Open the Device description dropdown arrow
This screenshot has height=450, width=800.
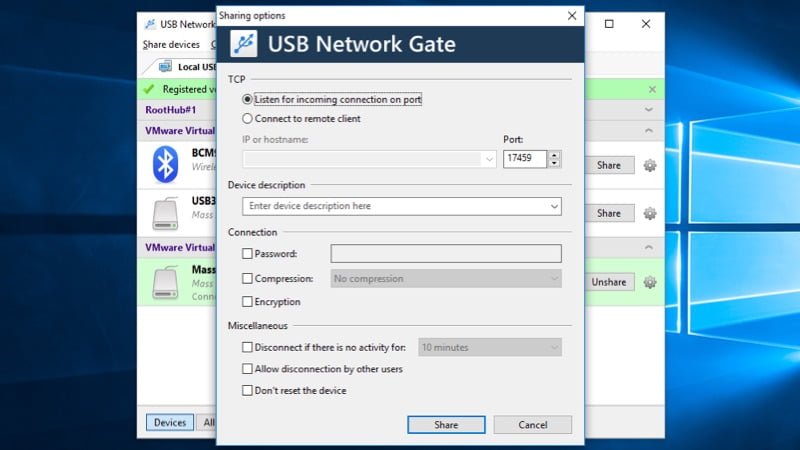pos(554,206)
